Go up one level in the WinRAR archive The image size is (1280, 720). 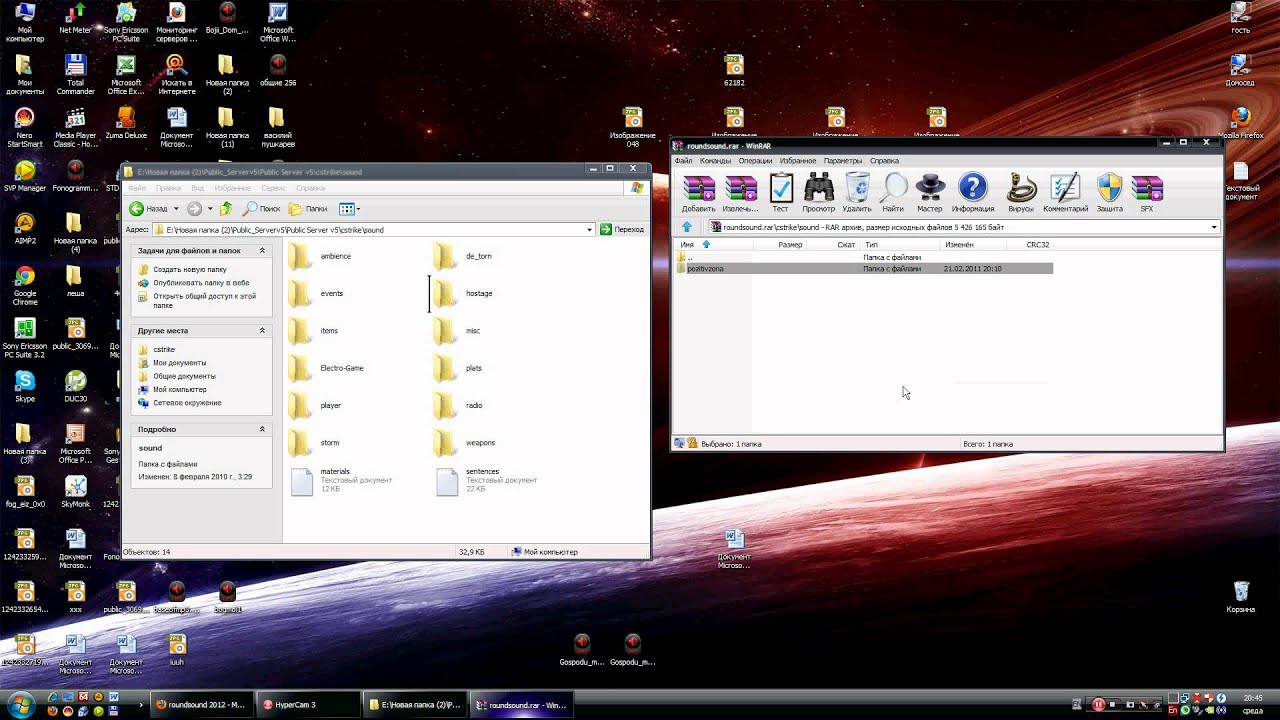coord(687,227)
